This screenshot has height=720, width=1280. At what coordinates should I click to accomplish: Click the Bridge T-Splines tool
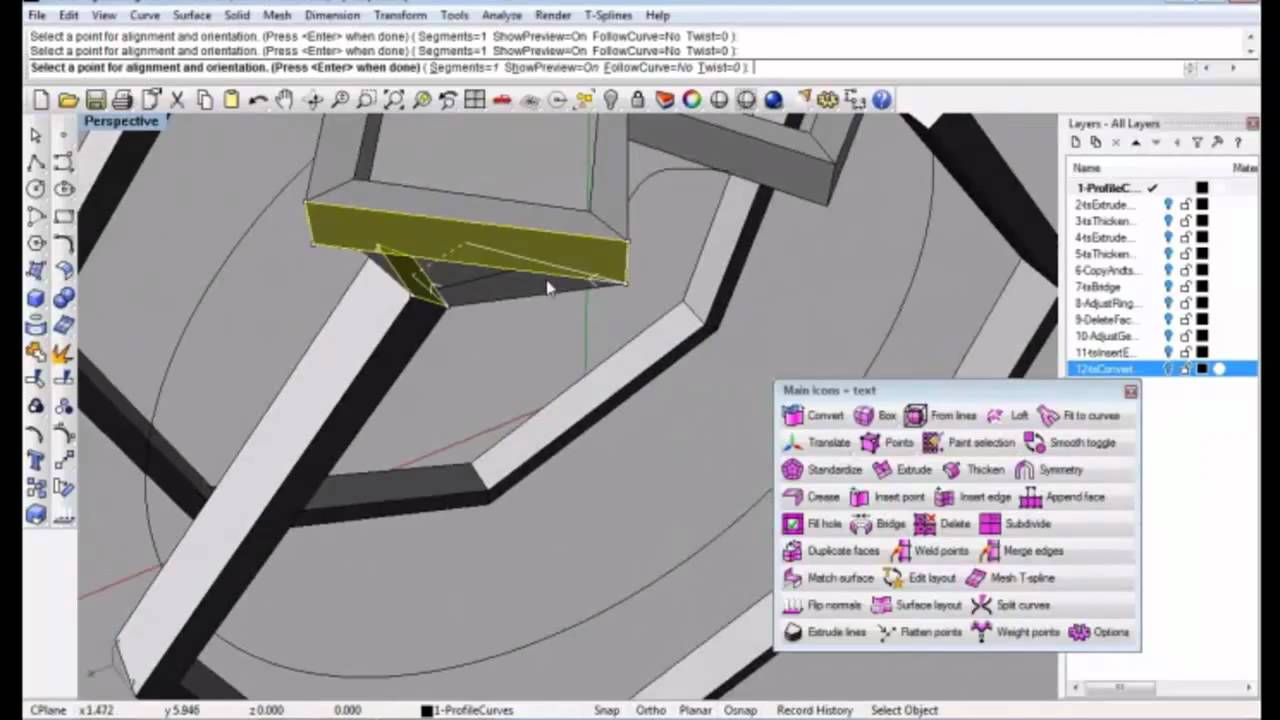coord(877,524)
